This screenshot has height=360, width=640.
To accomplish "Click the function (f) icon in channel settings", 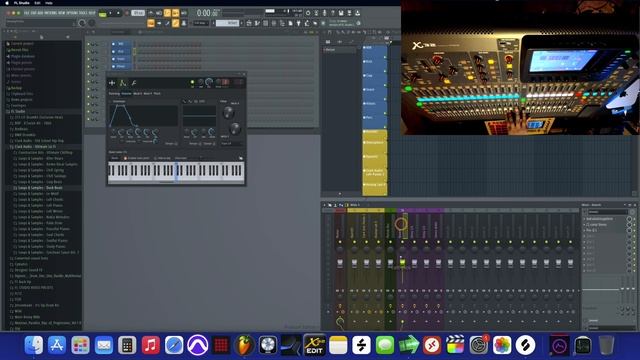I will click(x=133, y=83).
